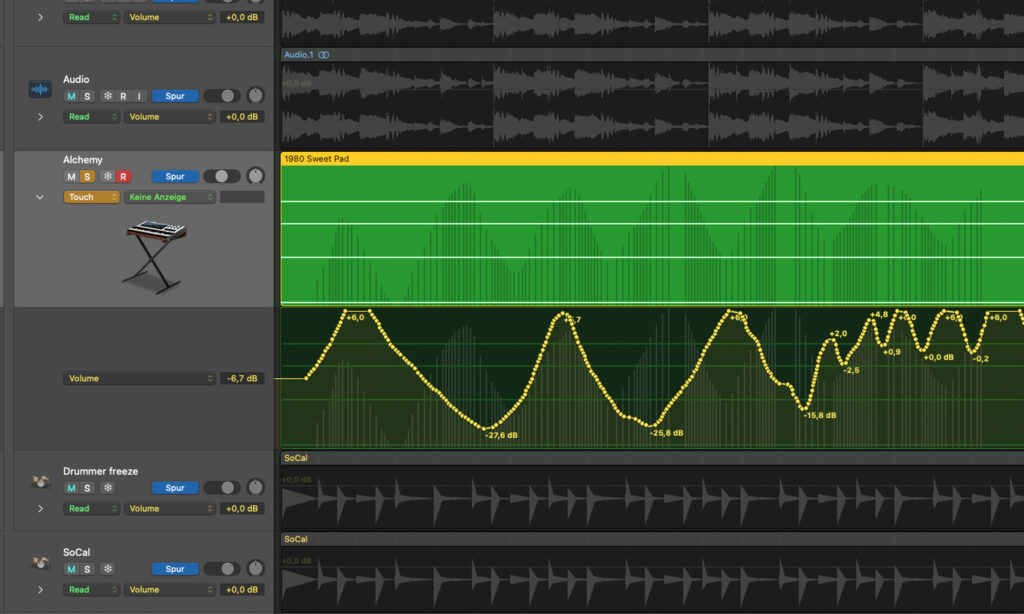Open Volume dropdown on the topmost track
This screenshot has height=614, width=1024.
click(170, 18)
